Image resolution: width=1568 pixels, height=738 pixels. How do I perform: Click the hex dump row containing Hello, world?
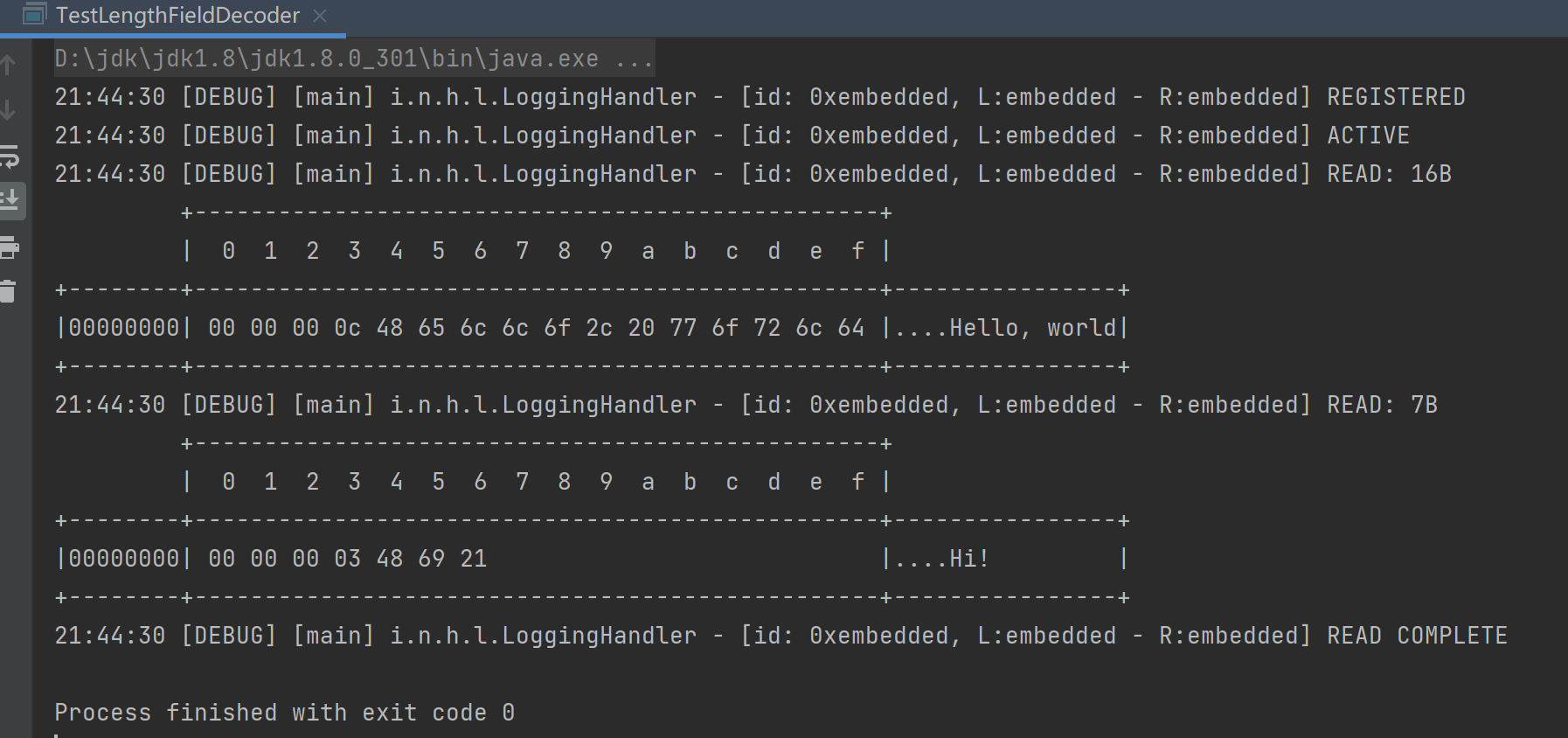[591, 328]
